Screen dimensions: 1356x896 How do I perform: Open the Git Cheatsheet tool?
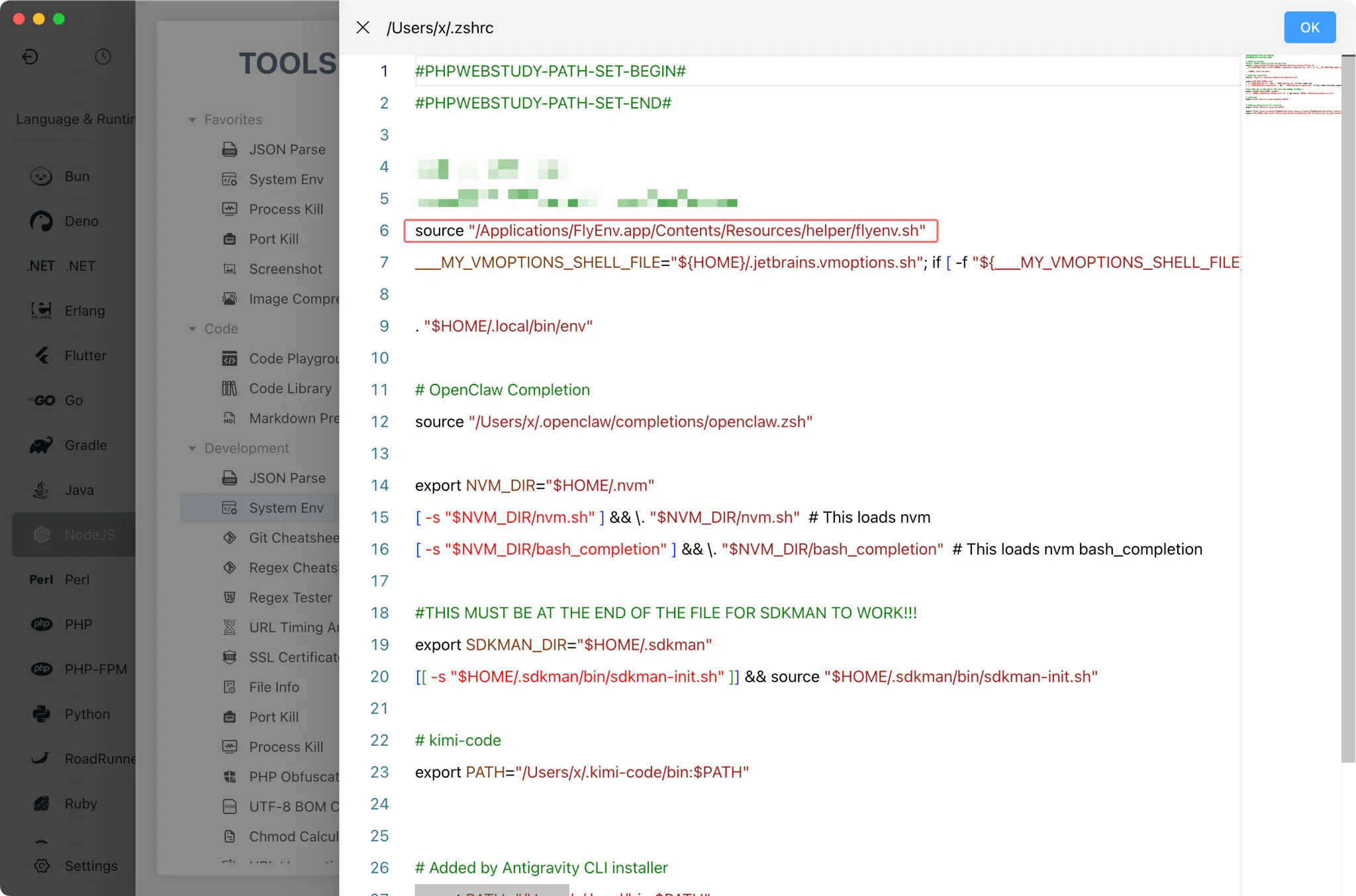(279, 538)
